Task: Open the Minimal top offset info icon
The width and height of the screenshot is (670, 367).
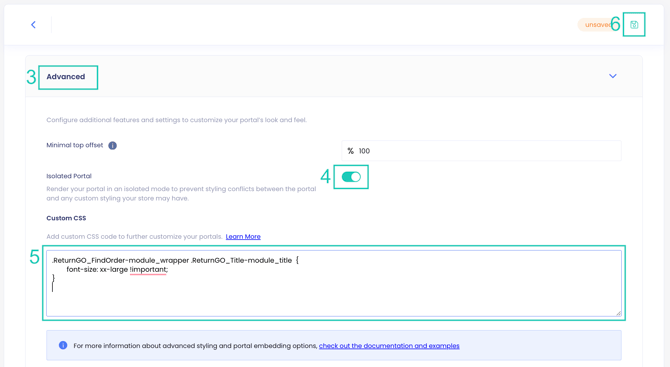Action: point(112,146)
